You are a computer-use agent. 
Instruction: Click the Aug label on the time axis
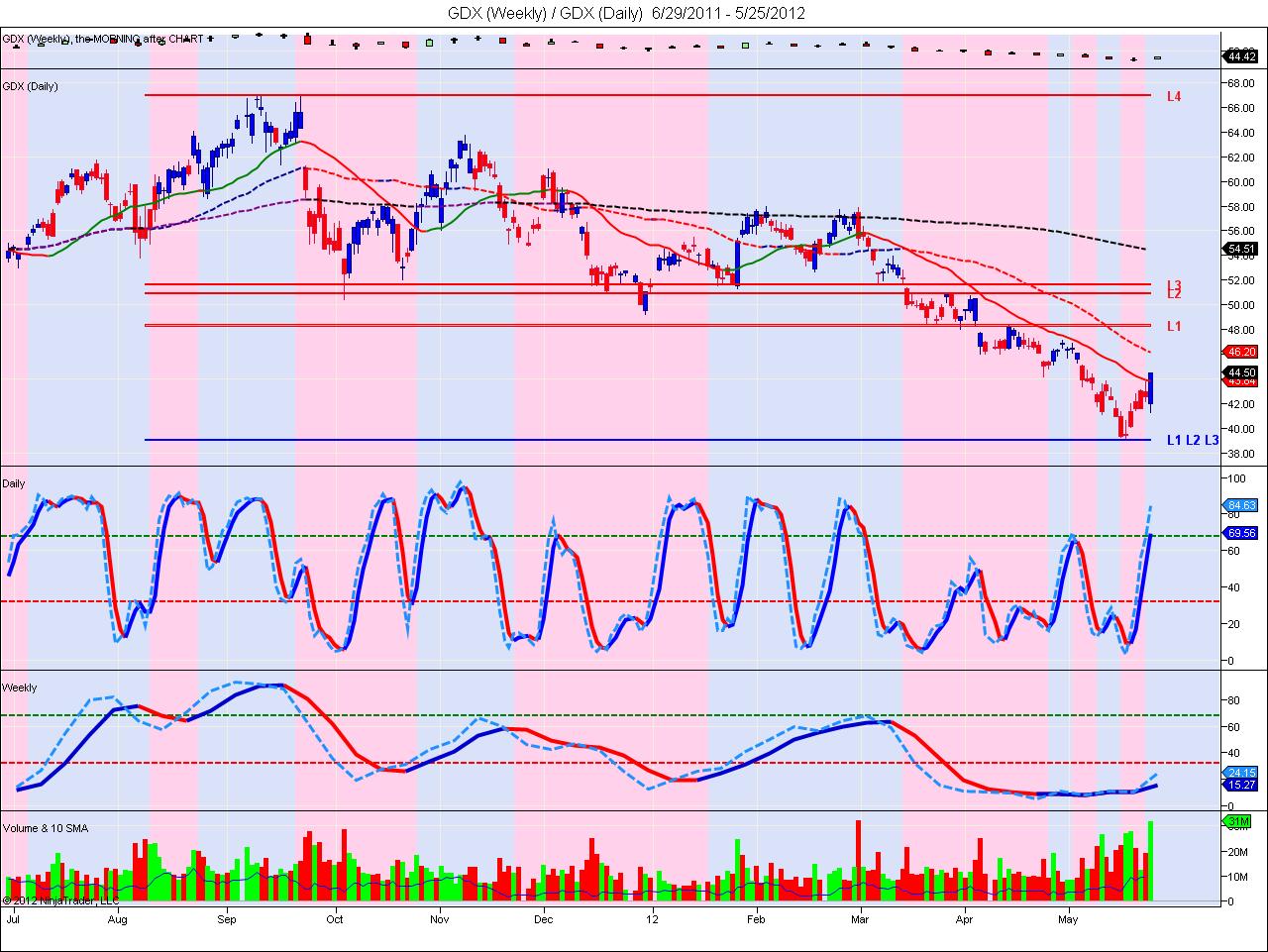[118, 918]
